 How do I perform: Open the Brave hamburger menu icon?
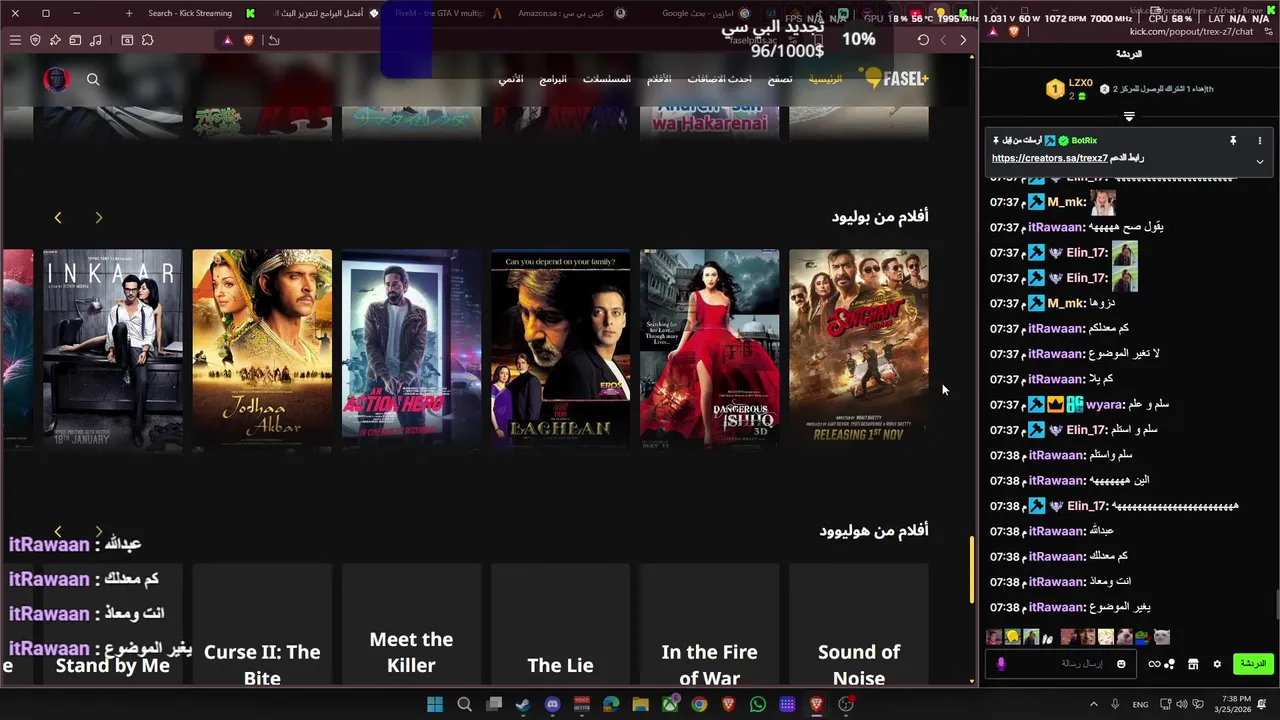pos(15,40)
